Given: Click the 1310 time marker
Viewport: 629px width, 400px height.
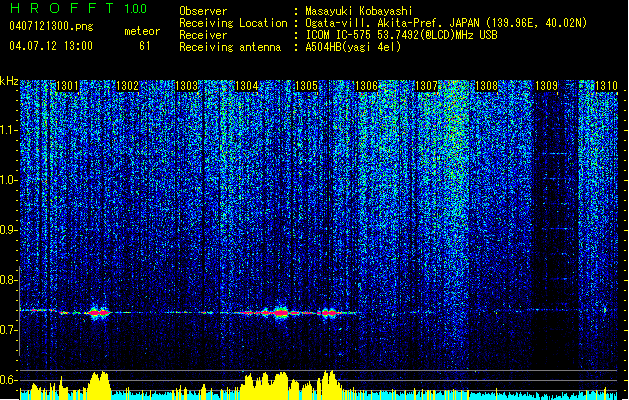Looking at the screenshot, I should click(x=606, y=86).
